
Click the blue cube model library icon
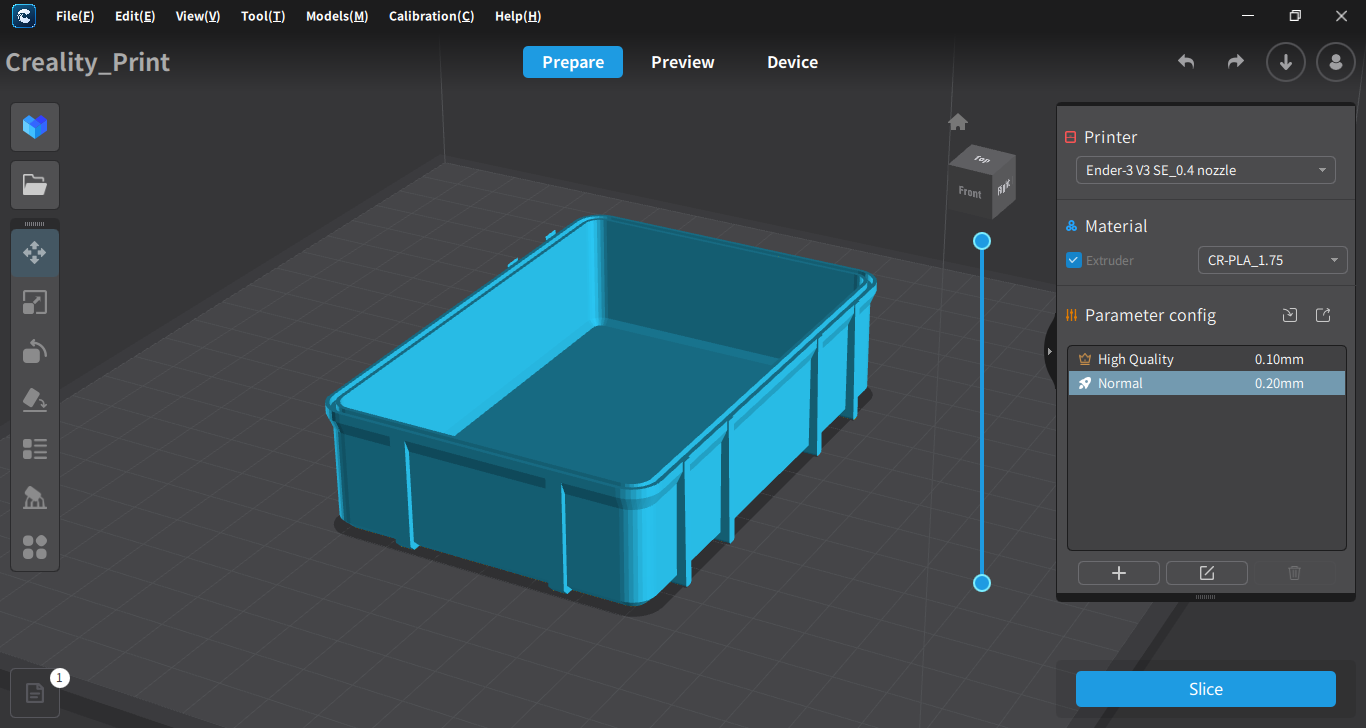35,127
